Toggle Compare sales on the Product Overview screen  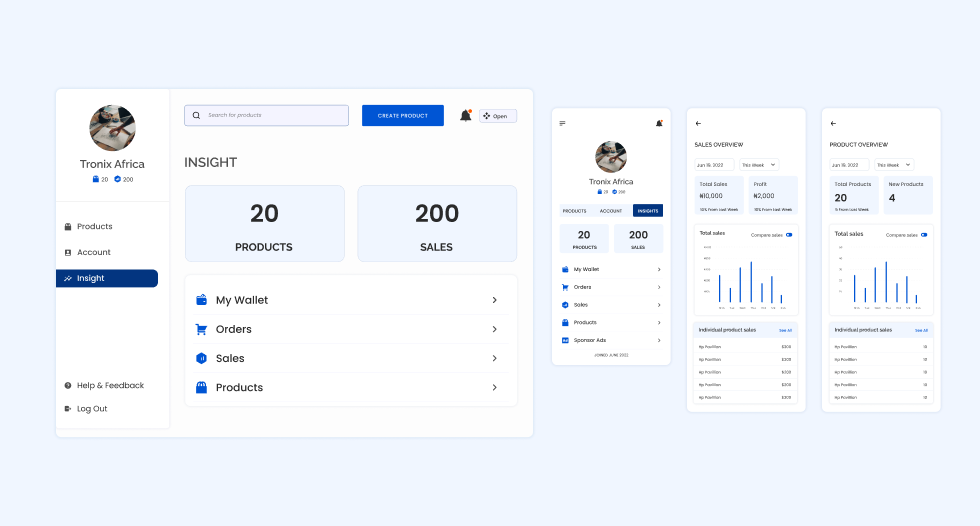tap(924, 235)
